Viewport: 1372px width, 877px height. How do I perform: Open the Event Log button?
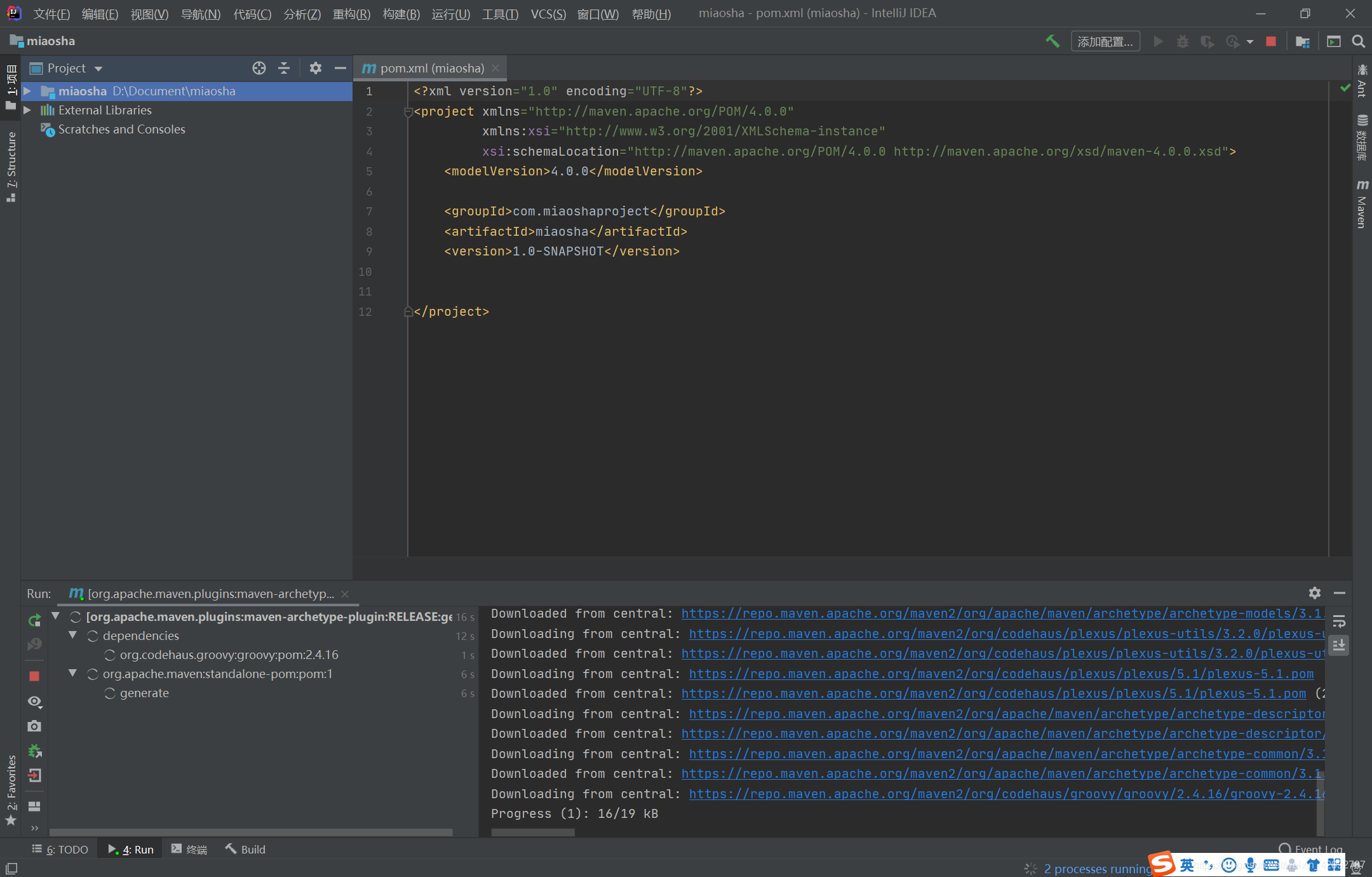click(1310, 849)
